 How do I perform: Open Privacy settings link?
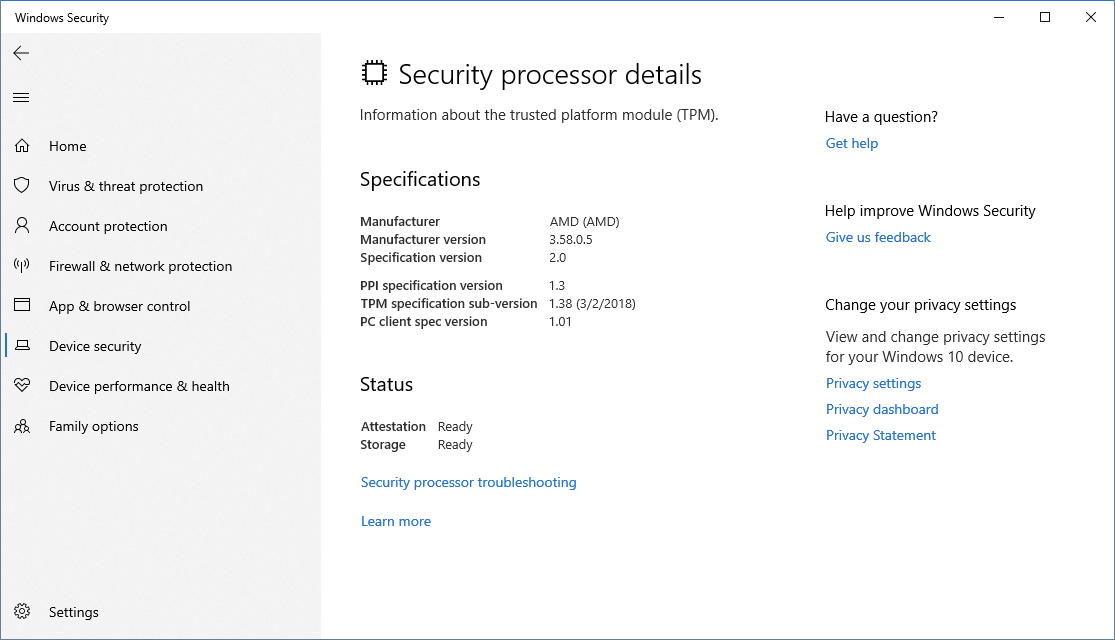pos(873,383)
